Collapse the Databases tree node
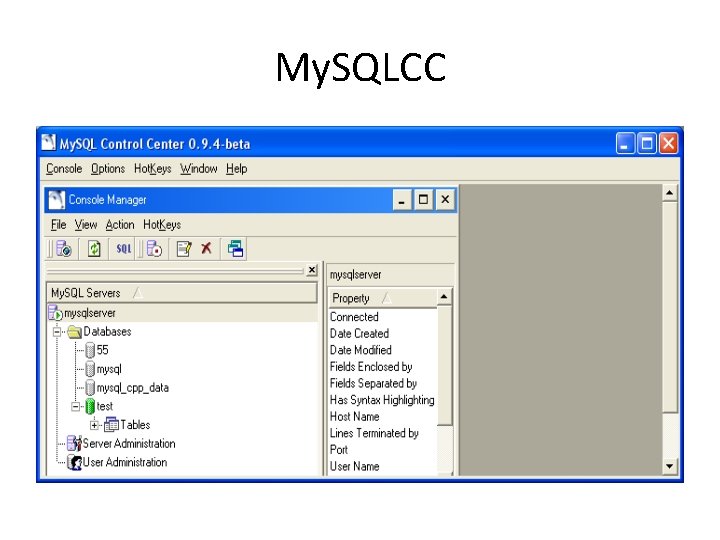Image resolution: width=720 pixels, height=540 pixels. coord(57,332)
